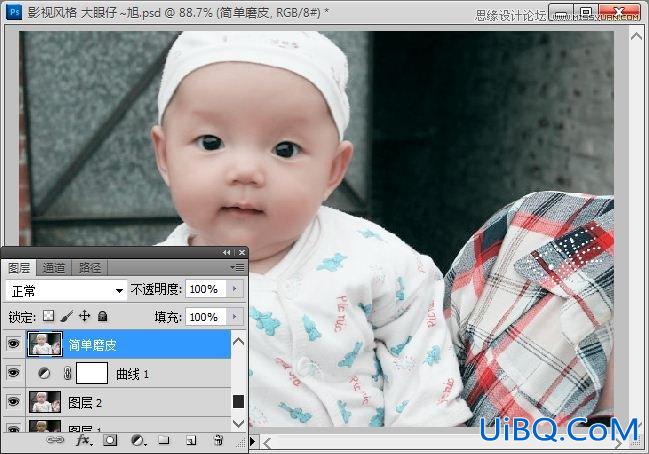Lock image pixels brush icon
The height and width of the screenshot is (454, 649).
coord(67,316)
